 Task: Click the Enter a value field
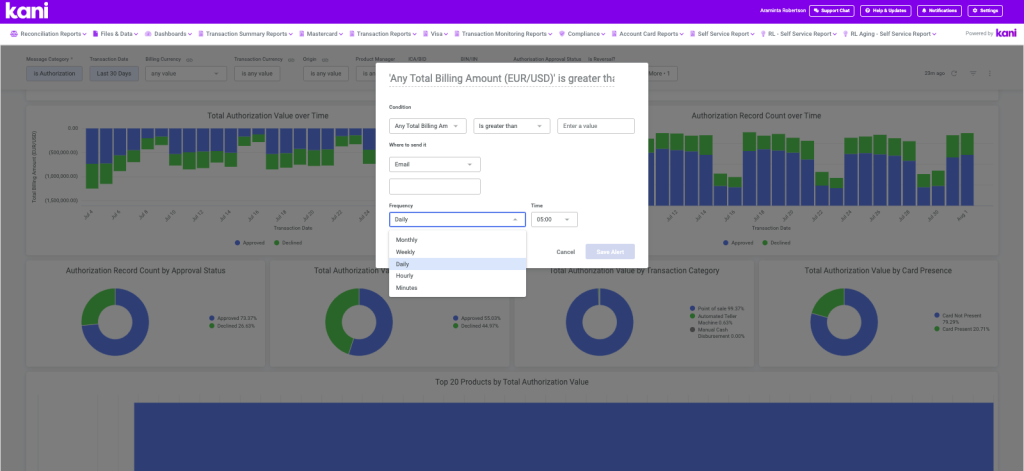click(595, 126)
